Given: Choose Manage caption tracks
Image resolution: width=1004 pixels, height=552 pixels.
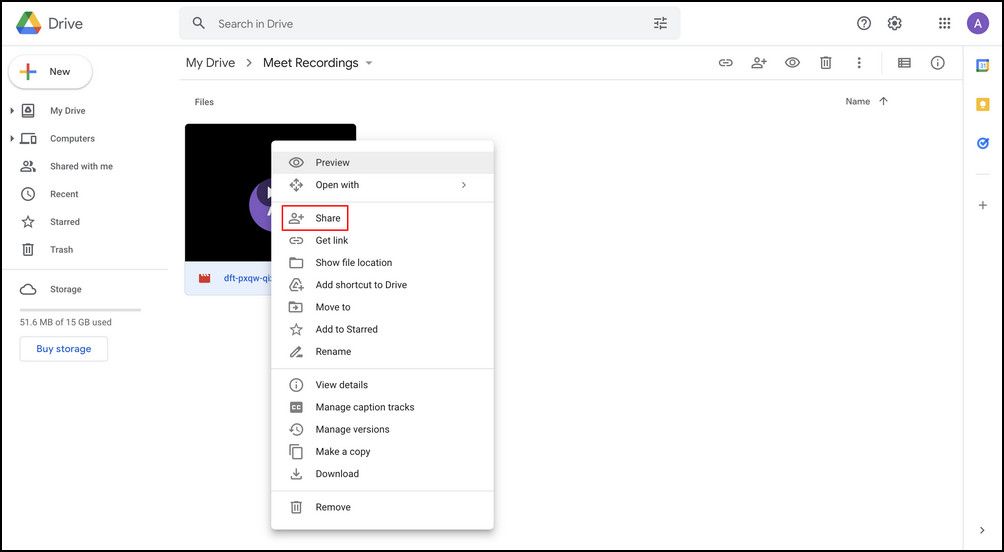Looking at the screenshot, I should pyautogui.click(x=382, y=407).
